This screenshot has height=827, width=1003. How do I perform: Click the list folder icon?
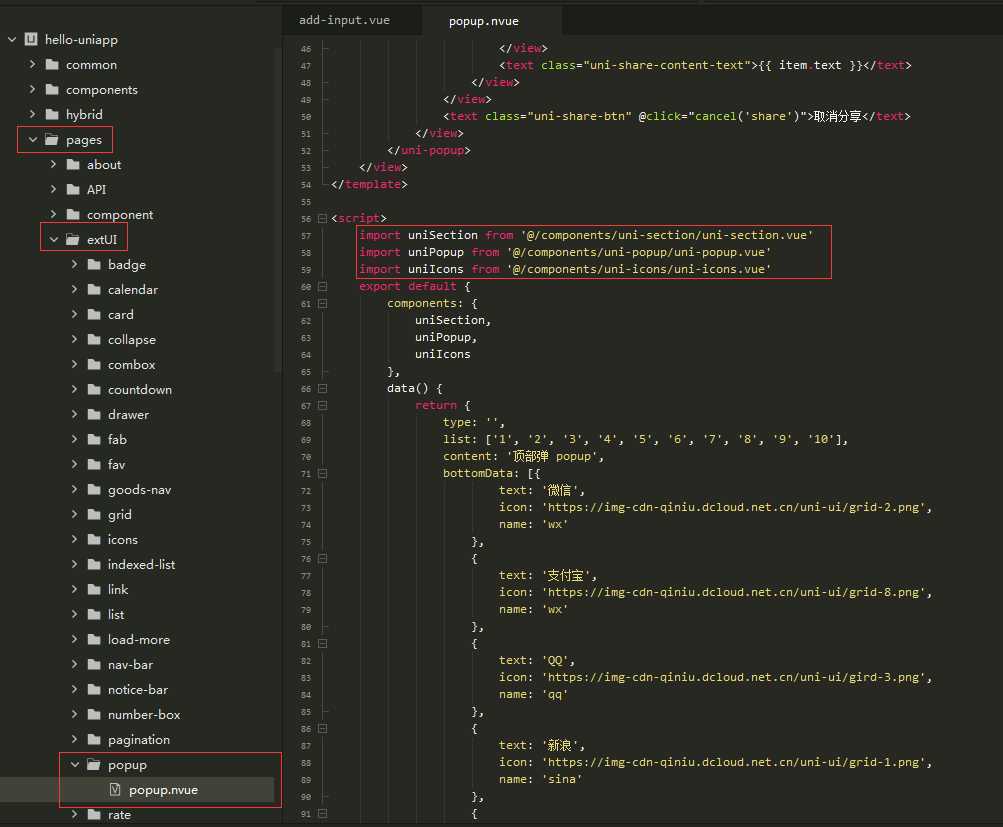pyautogui.click(x=94, y=615)
